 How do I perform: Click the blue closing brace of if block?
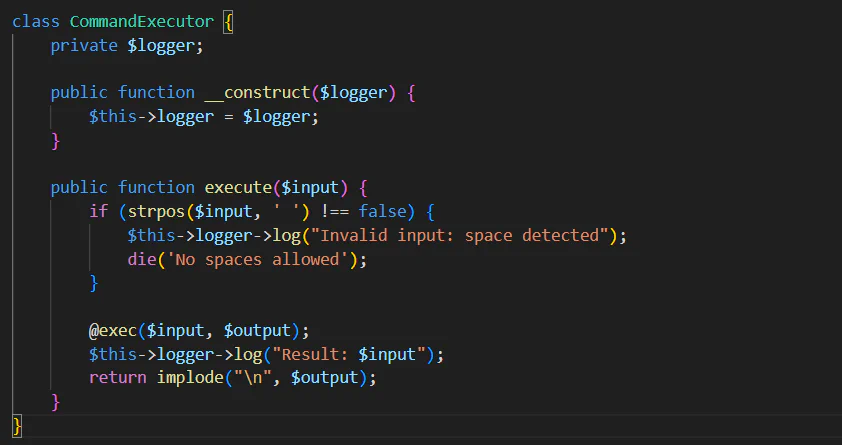[x=94, y=283]
